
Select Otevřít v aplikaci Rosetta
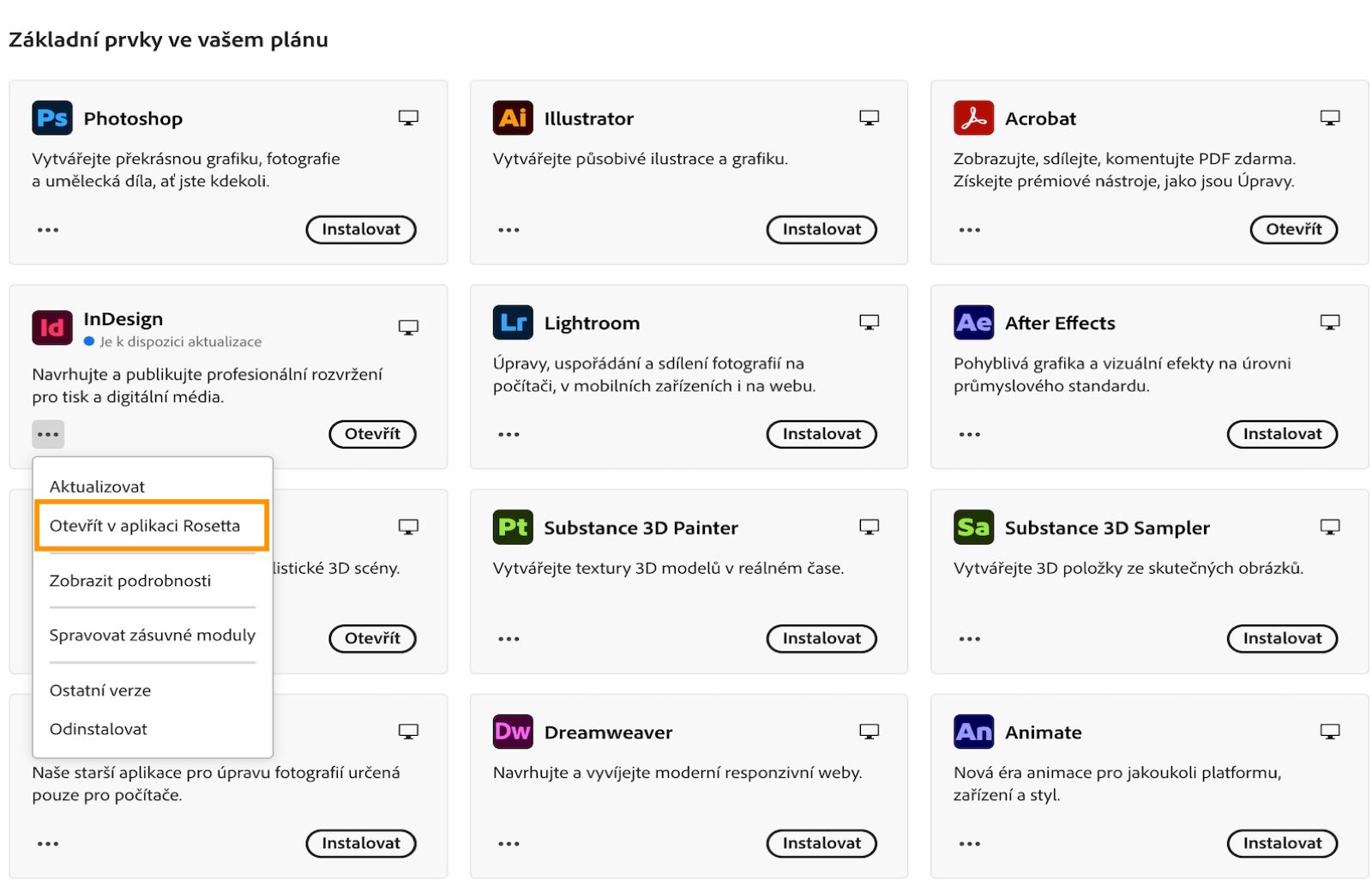(x=153, y=526)
